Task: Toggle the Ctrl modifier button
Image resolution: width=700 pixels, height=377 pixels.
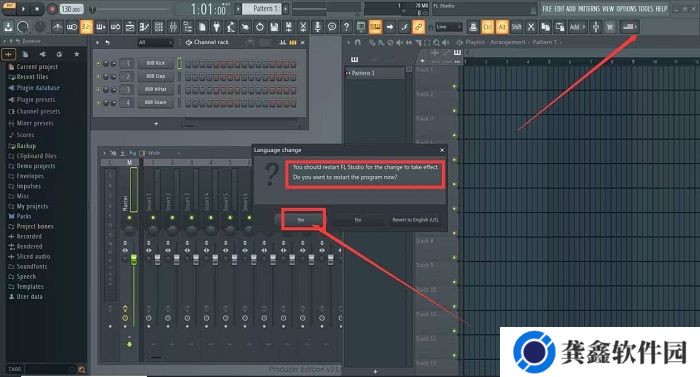Action: point(488,27)
